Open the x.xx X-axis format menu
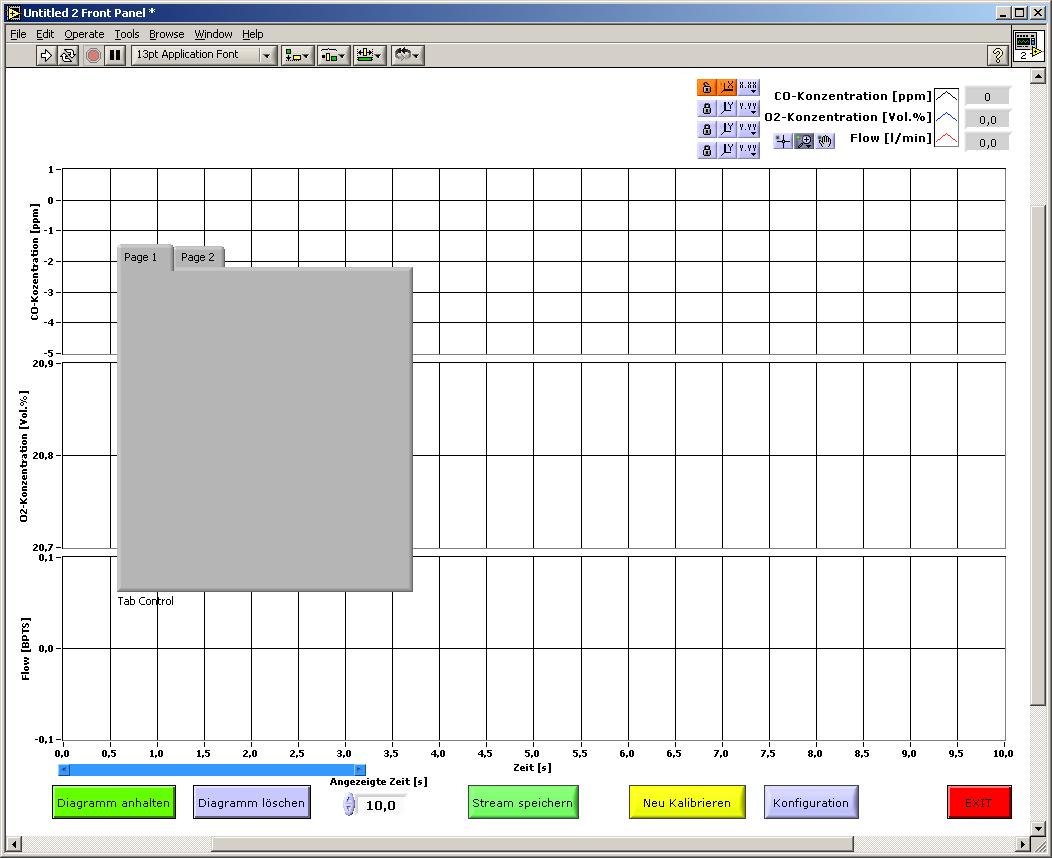The width and height of the screenshot is (1052, 858). point(748,87)
